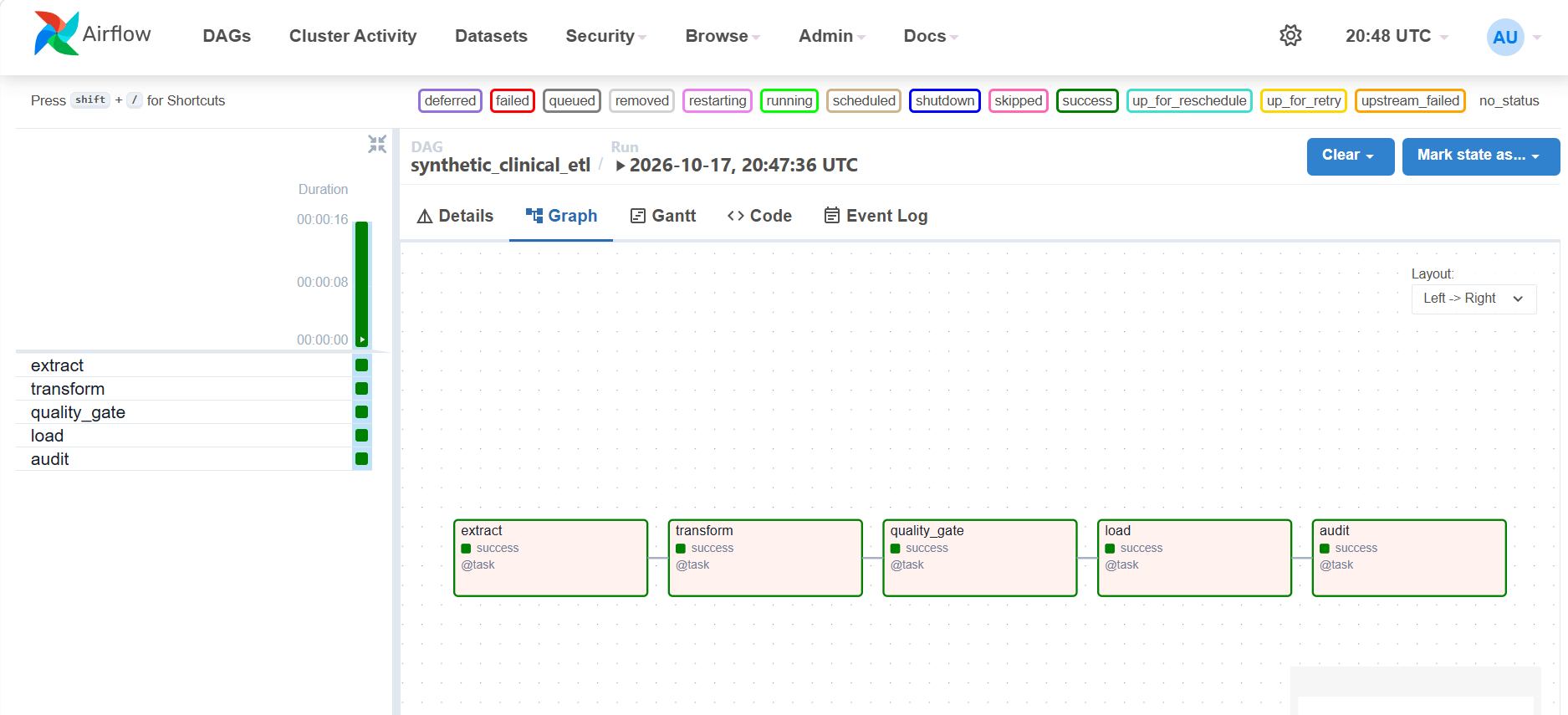Select the extract node in the graph

(551, 558)
